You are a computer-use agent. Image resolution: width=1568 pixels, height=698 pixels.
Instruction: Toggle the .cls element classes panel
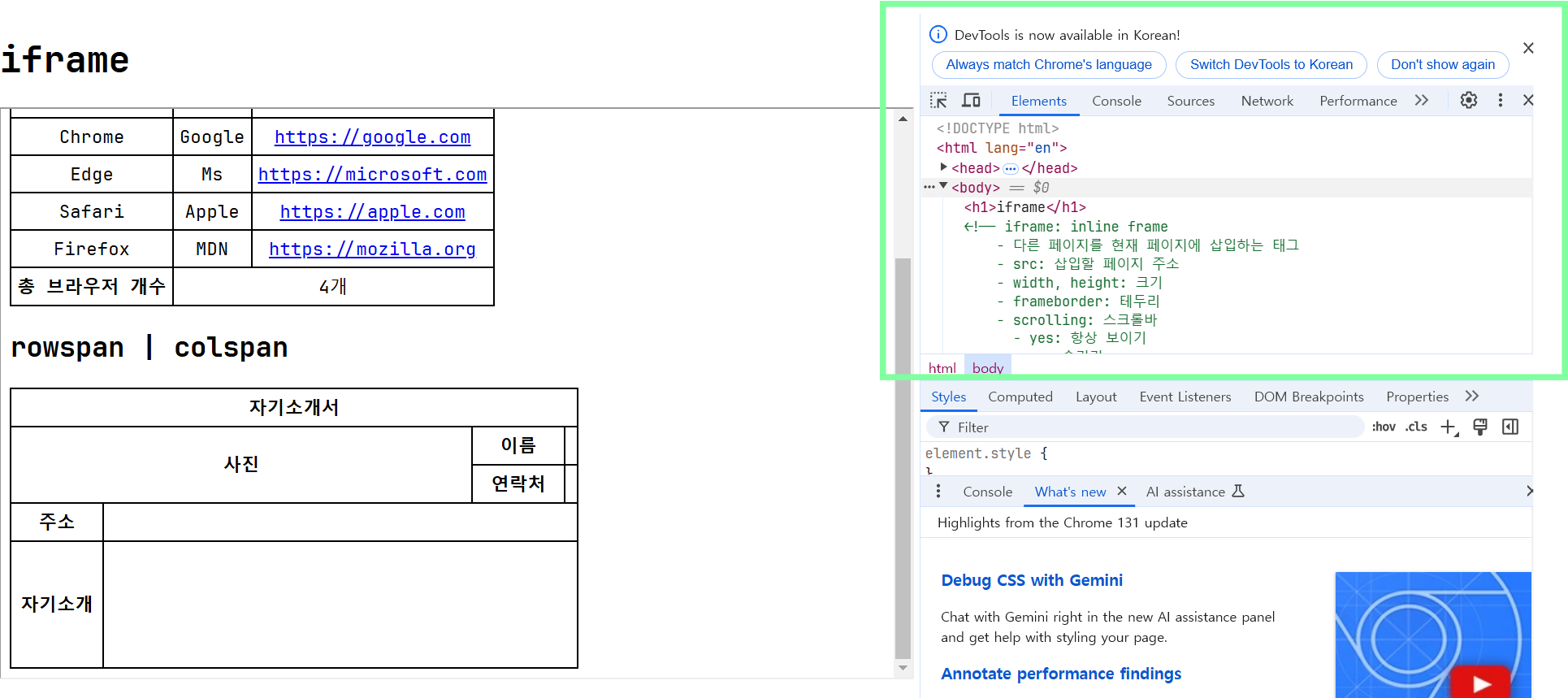1416,427
